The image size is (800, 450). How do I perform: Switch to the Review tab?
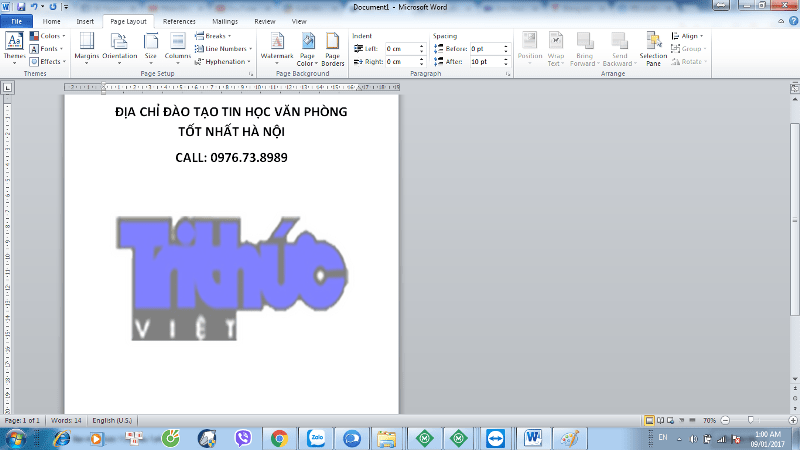point(264,21)
